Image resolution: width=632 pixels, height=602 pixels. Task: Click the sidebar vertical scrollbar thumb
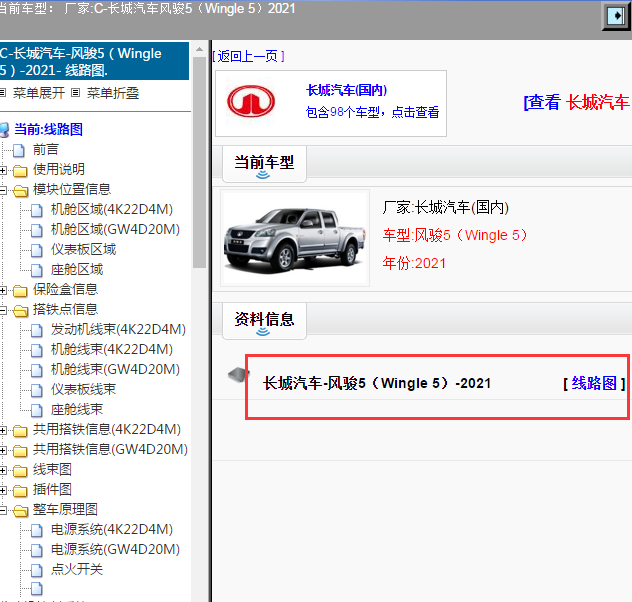click(x=199, y=162)
